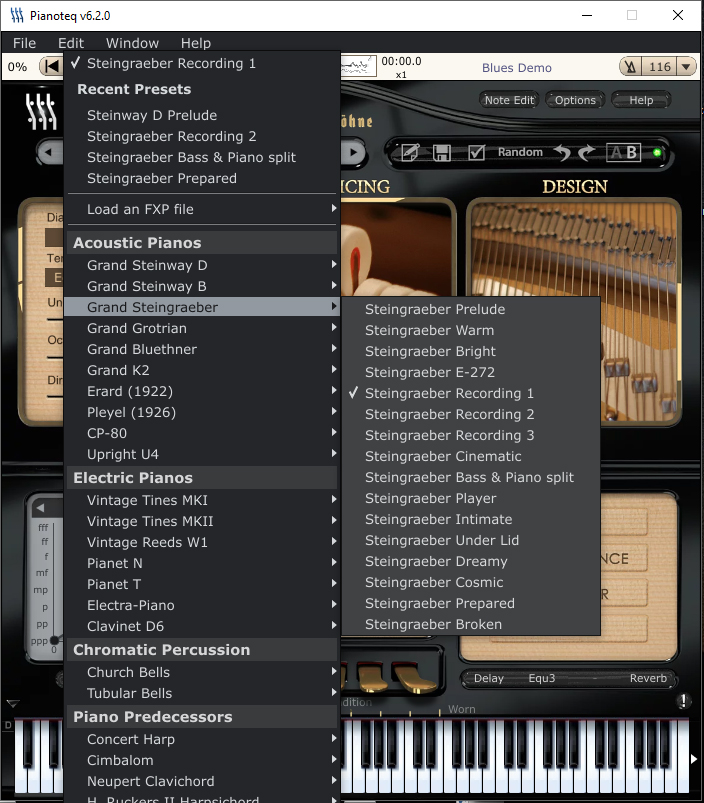
Task: Click the Help button in the top panel
Action: 641,100
